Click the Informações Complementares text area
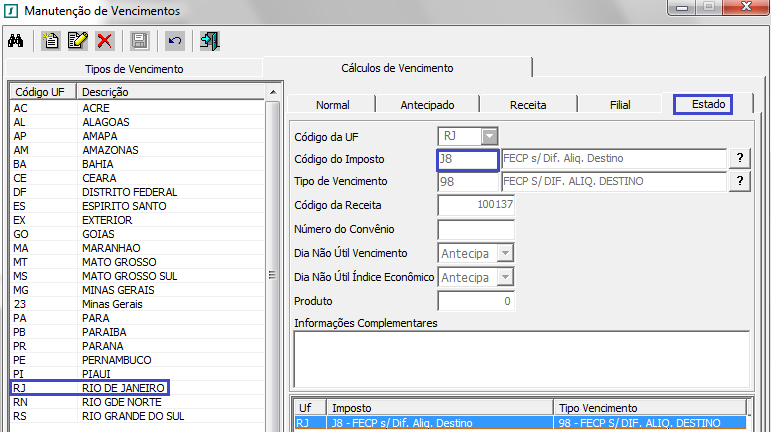Viewport: 771px width, 432px height. coord(522,359)
